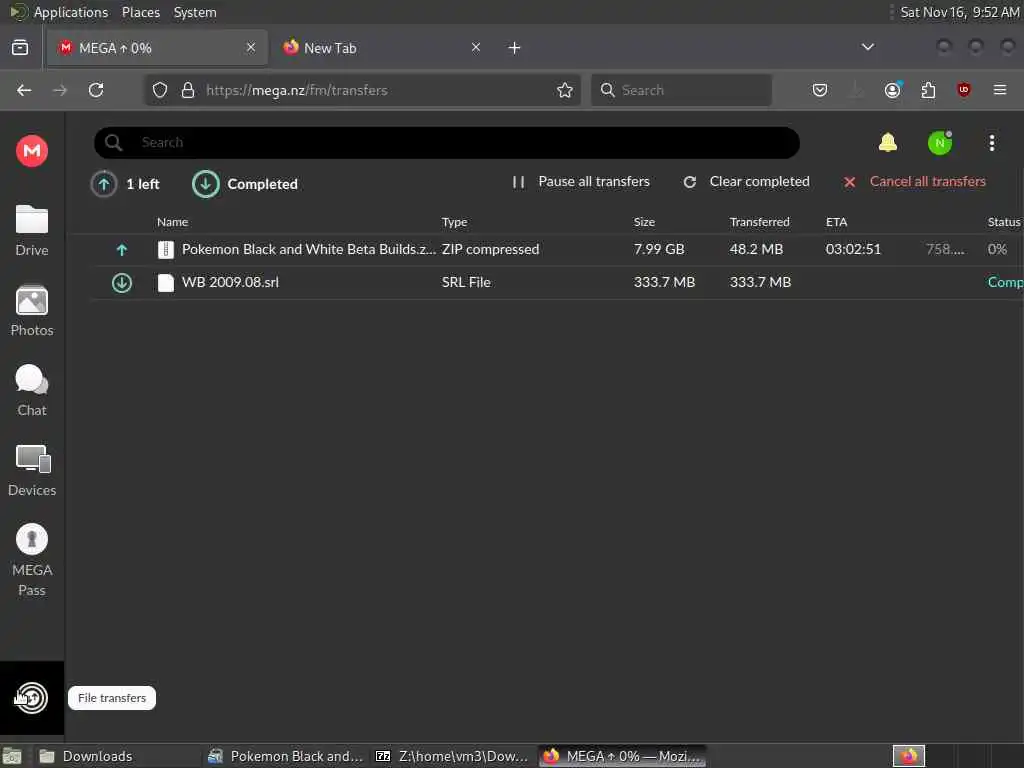Close the MEGA browser tab
Image resolution: width=1024 pixels, height=768 pixels.
coord(251,47)
